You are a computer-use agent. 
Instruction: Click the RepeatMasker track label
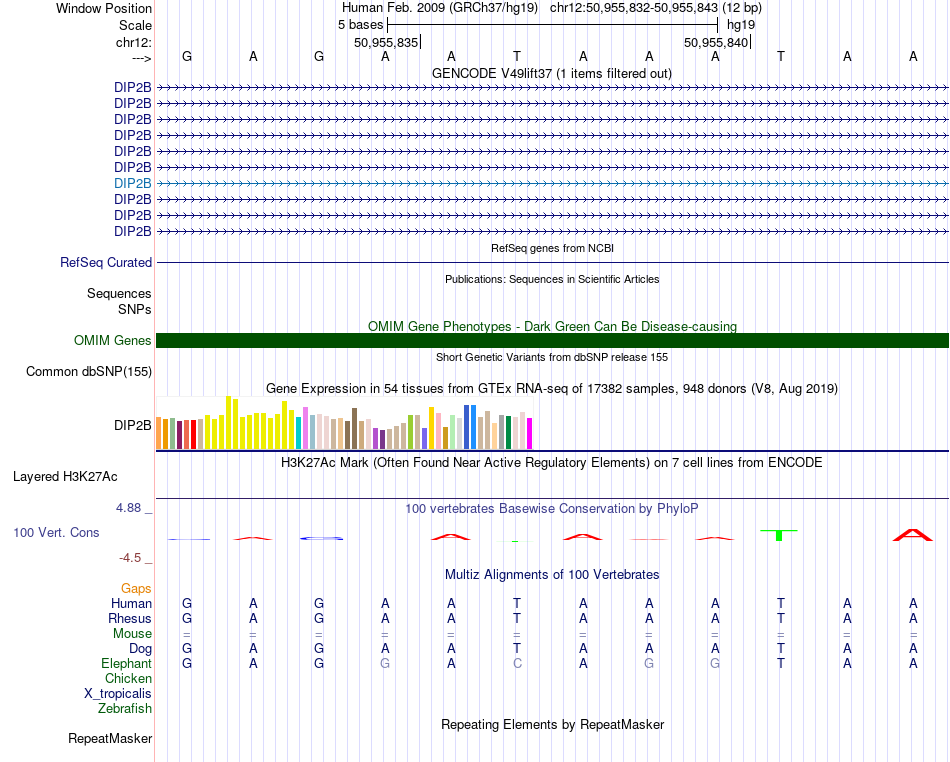click(110, 738)
